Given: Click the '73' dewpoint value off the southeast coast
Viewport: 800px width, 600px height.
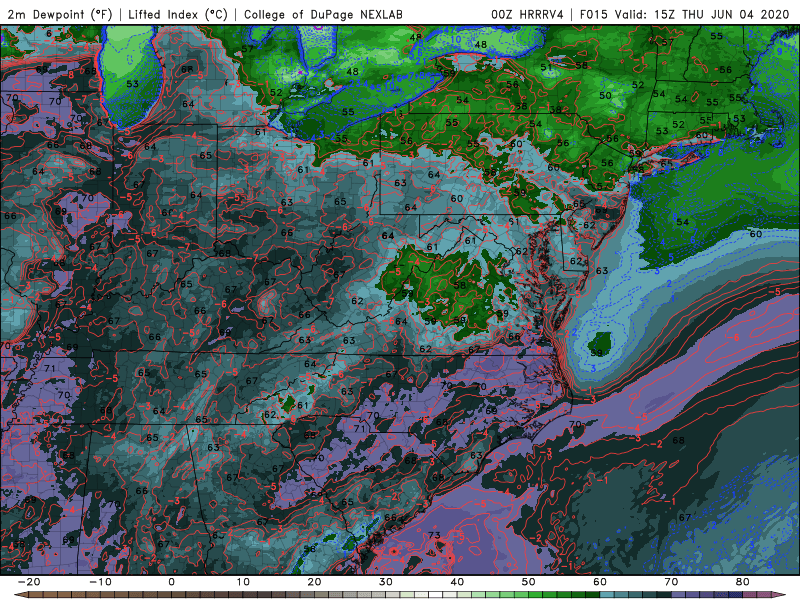Looking at the screenshot, I should (x=434, y=535).
